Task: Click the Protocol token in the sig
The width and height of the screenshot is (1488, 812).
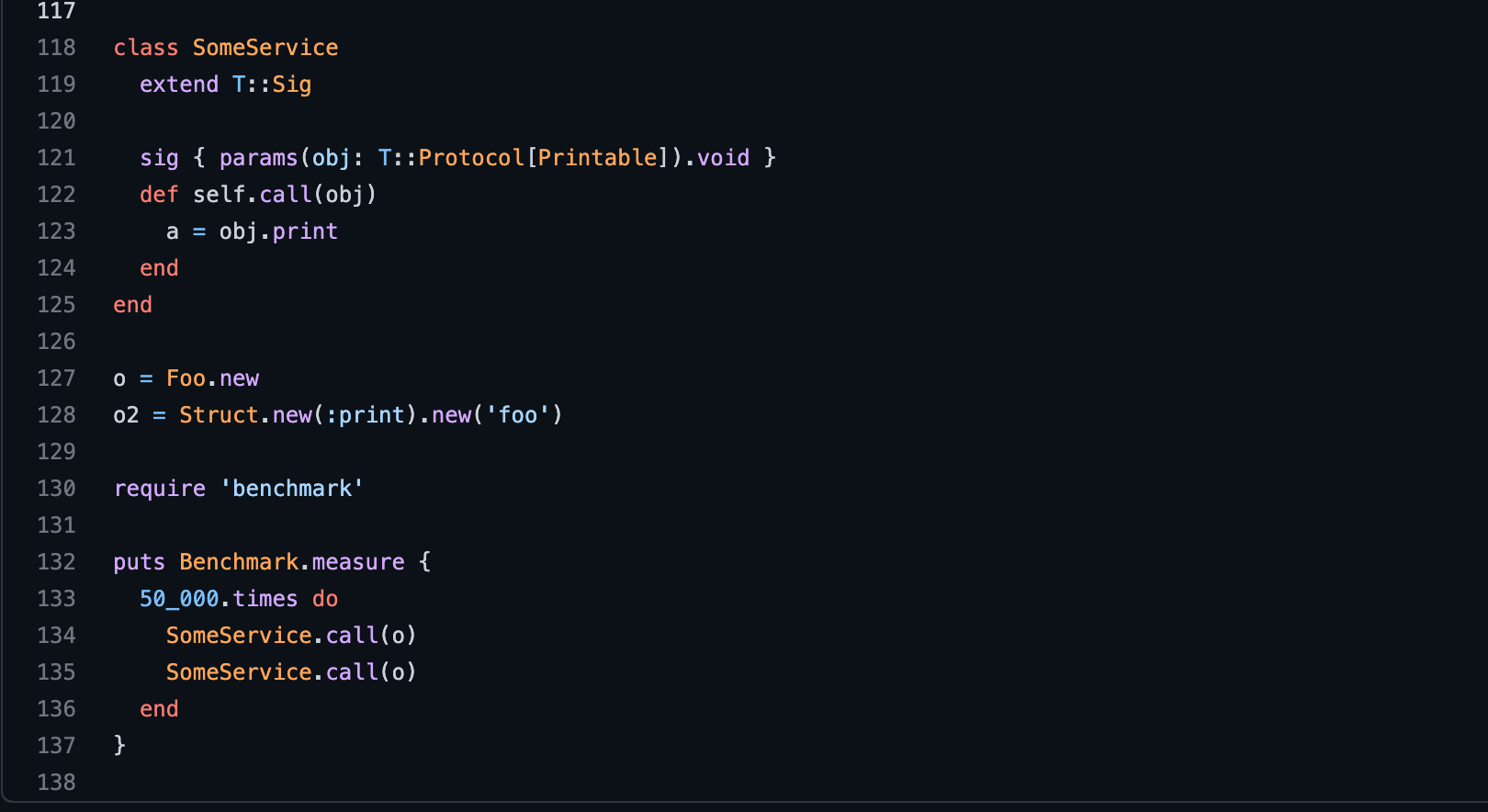Action: coord(471,158)
